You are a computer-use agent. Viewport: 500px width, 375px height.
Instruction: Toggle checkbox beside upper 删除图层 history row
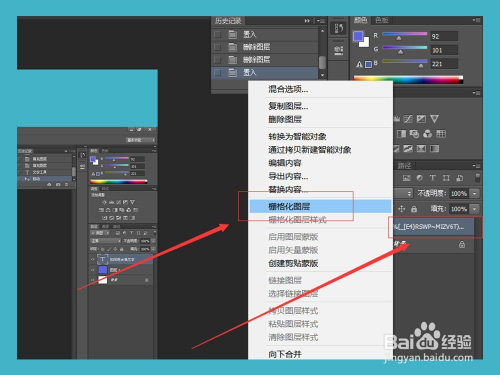[x=217, y=47]
